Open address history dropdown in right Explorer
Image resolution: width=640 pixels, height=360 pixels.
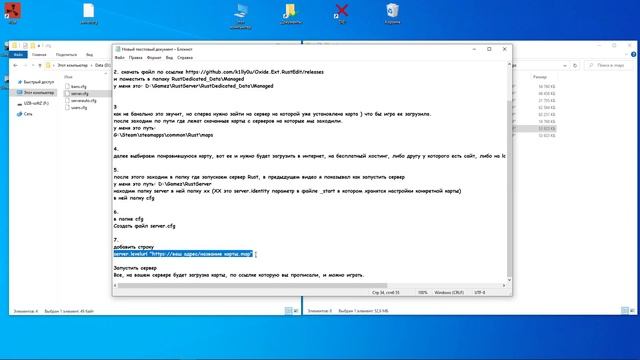[x=564, y=65]
